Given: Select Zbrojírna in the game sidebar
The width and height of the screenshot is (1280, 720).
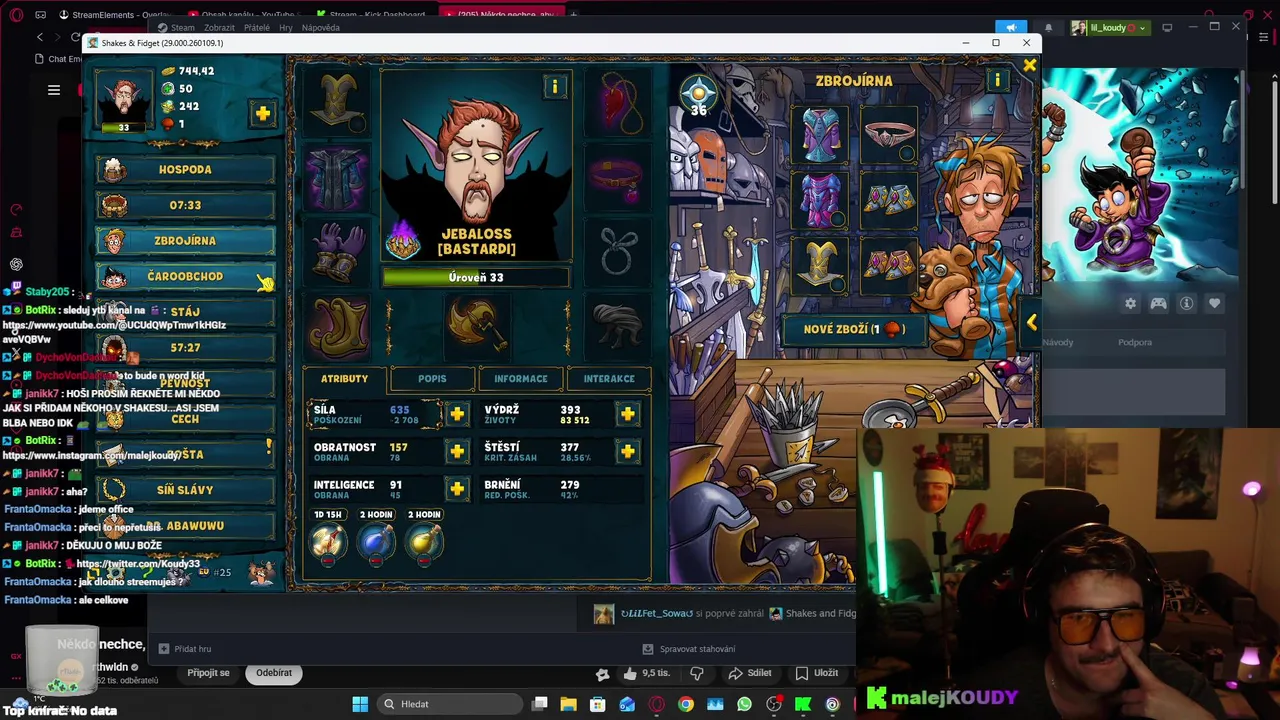Looking at the screenshot, I should click(x=185, y=241).
